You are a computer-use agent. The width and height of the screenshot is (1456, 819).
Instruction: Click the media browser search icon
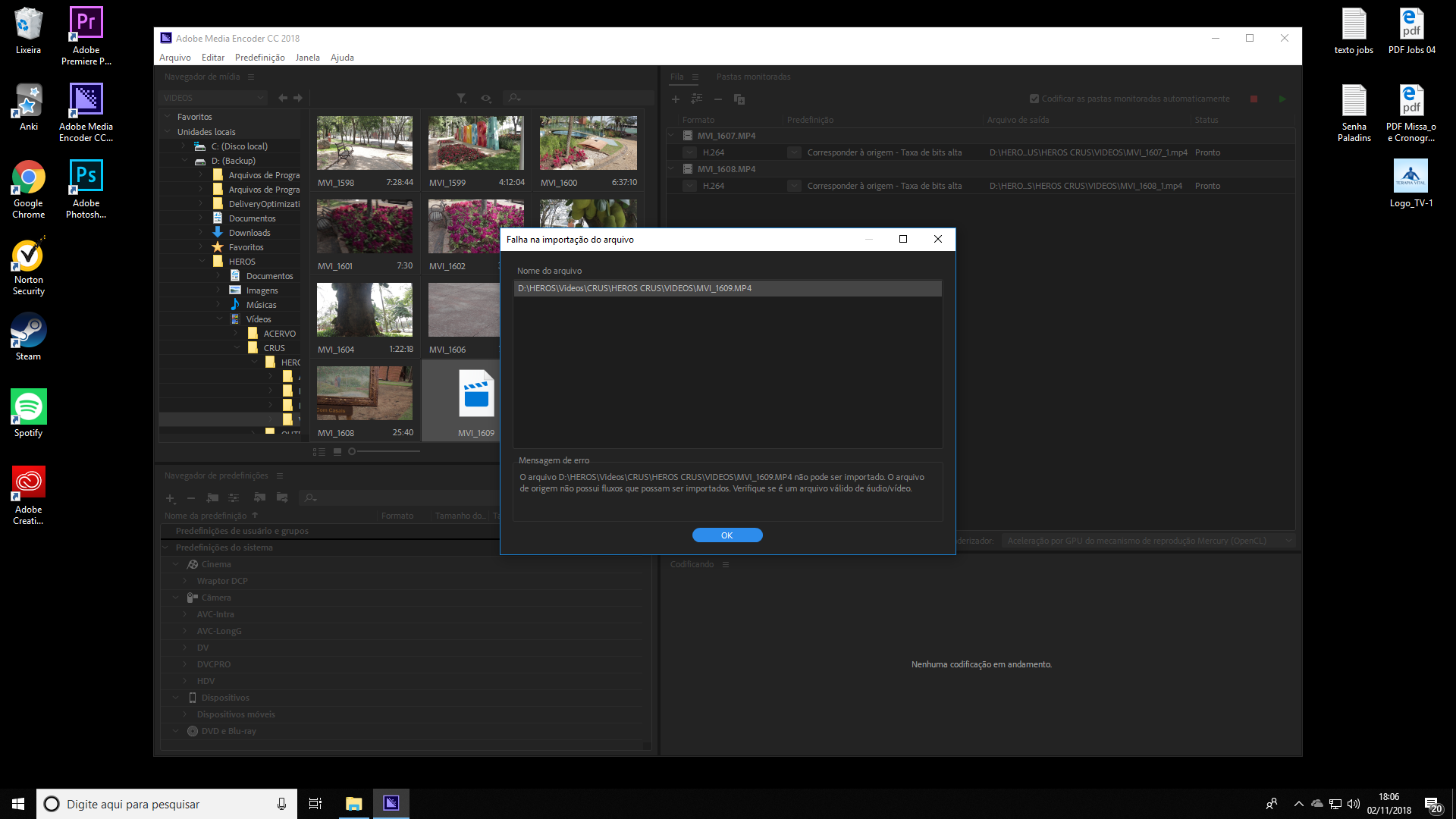pyautogui.click(x=515, y=98)
